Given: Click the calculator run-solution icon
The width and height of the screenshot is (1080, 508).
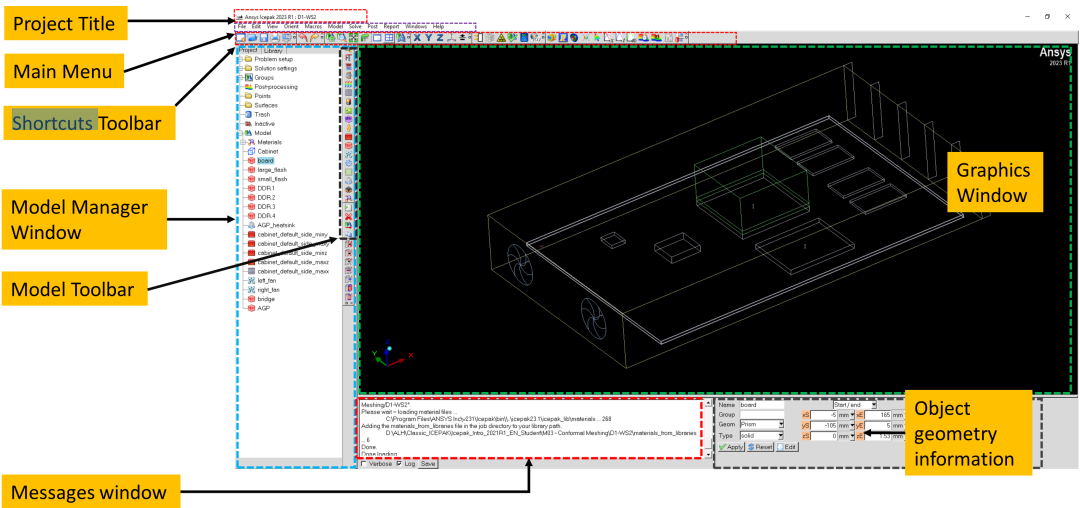Looking at the screenshot, I should click(524, 38).
